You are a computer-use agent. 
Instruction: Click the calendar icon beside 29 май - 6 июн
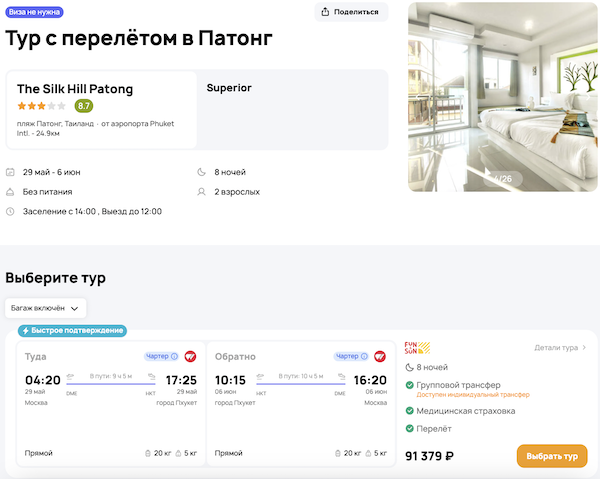coord(10,172)
